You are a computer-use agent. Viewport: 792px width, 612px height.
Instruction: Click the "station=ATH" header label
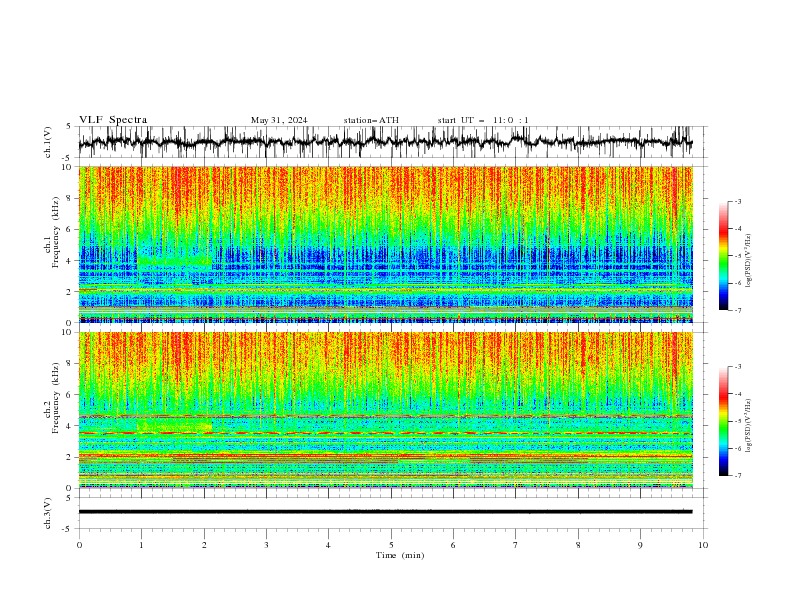pos(371,120)
